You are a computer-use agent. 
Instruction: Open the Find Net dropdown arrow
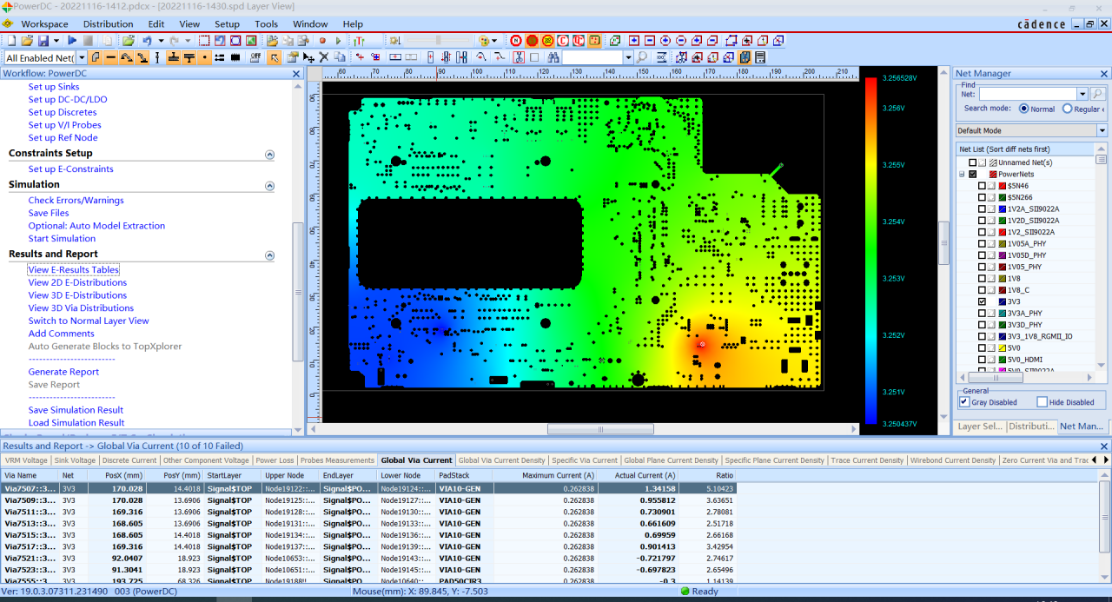(1082, 94)
